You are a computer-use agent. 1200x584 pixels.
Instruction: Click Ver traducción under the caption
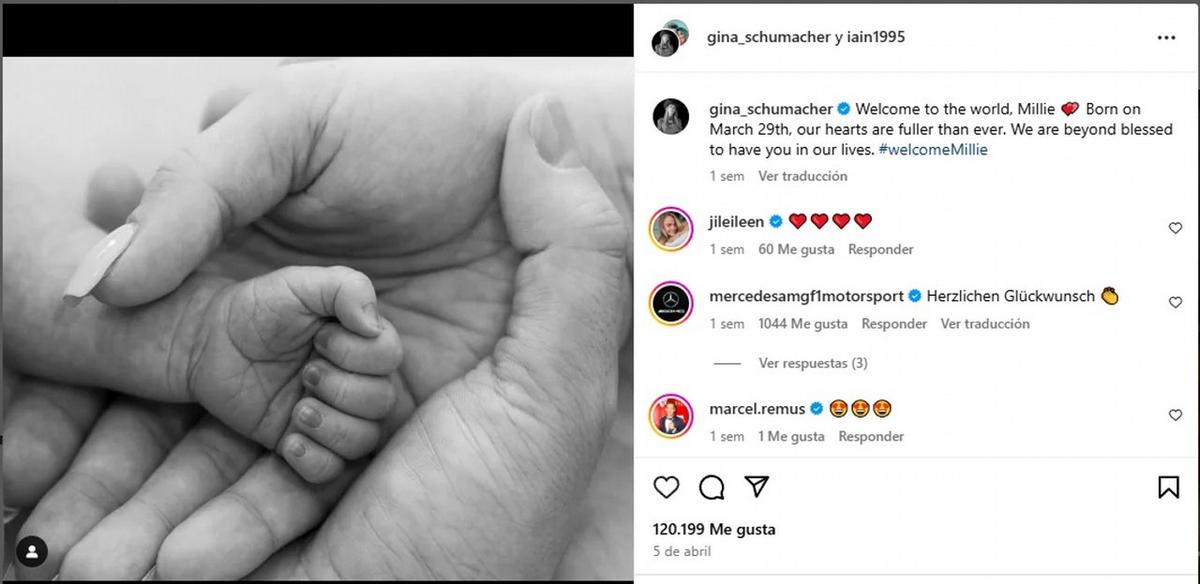[802, 176]
